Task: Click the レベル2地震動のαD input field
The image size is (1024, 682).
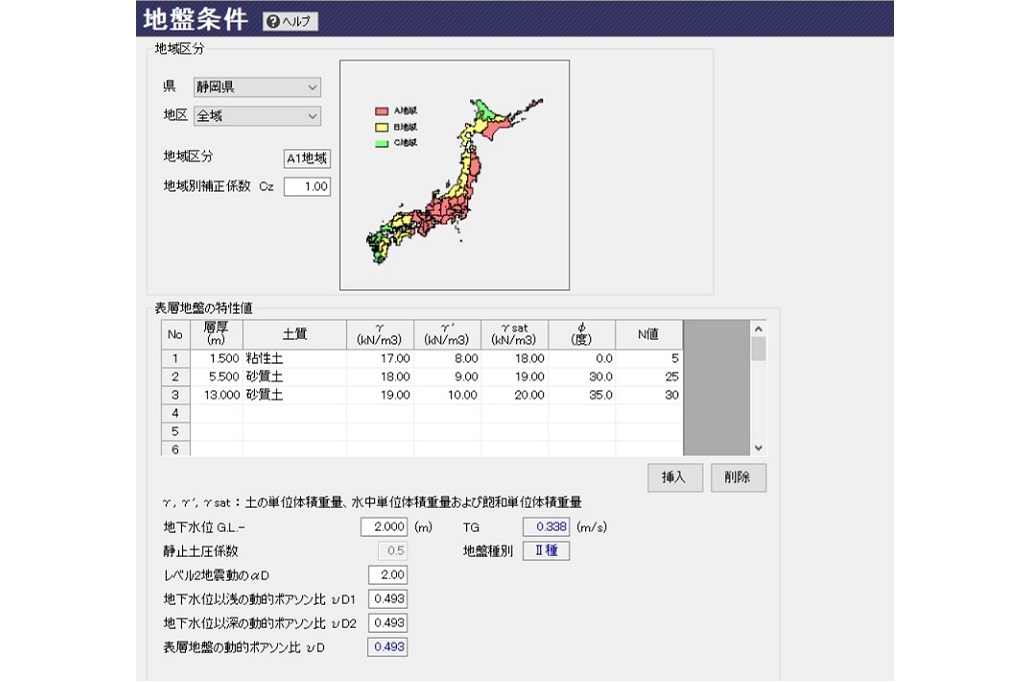Action: click(x=388, y=575)
